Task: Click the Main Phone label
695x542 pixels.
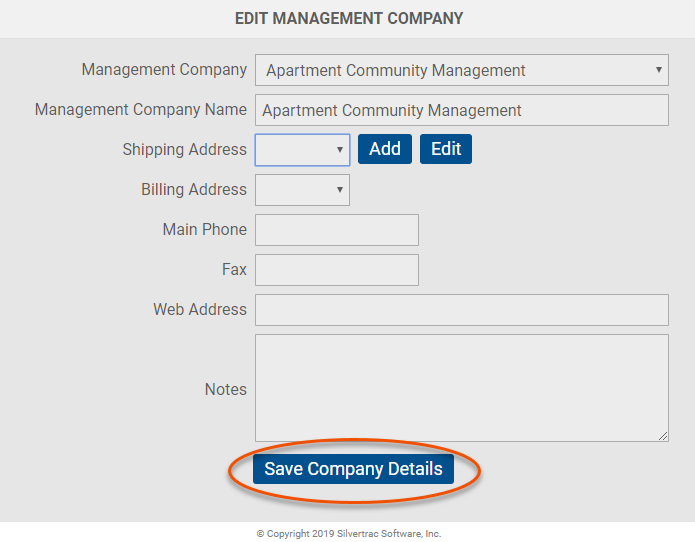Action: pyautogui.click(x=205, y=229)
